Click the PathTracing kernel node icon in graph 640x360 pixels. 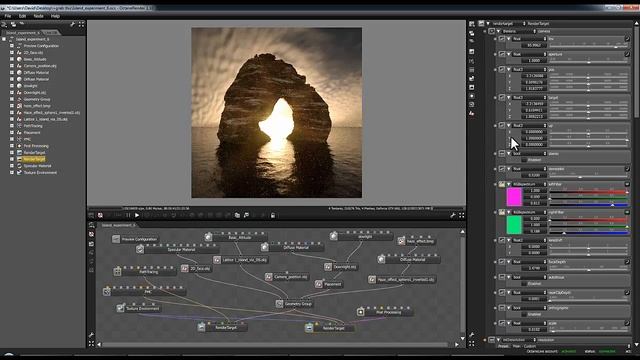(118, 271)
